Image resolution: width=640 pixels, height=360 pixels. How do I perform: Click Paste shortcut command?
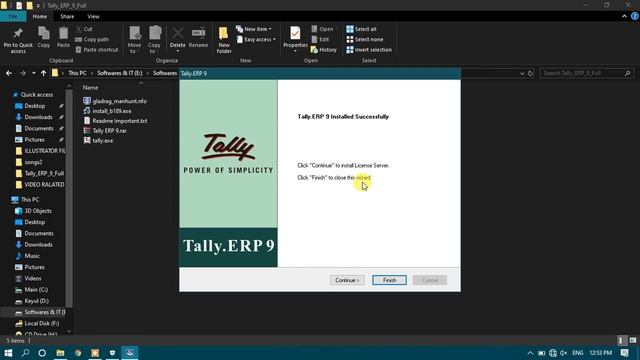(x=97, y=49)
